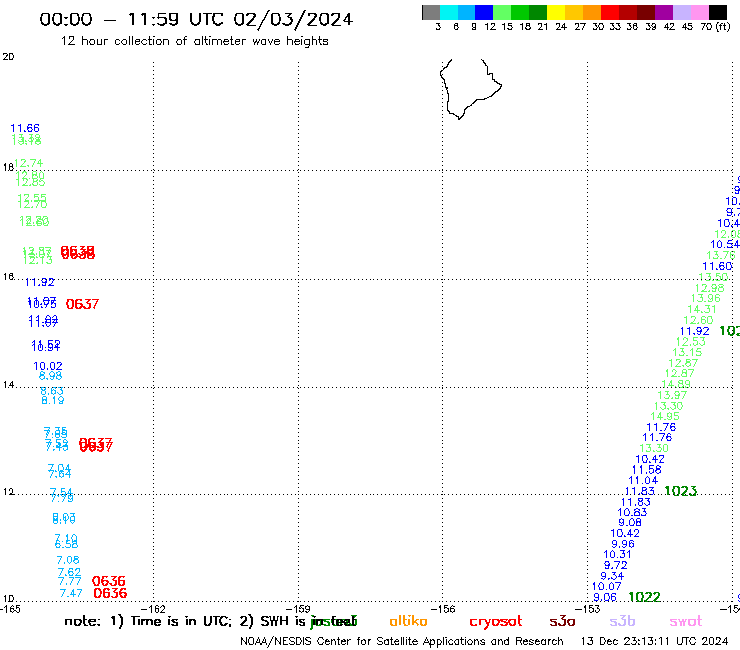Click the wave height value '7.47'
The width and height of the screenshot is (740, 650).
[x=71, y=593]
